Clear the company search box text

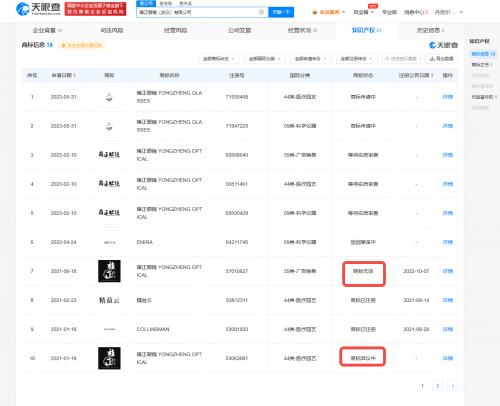pyautogui.click(x=261, y=12)
